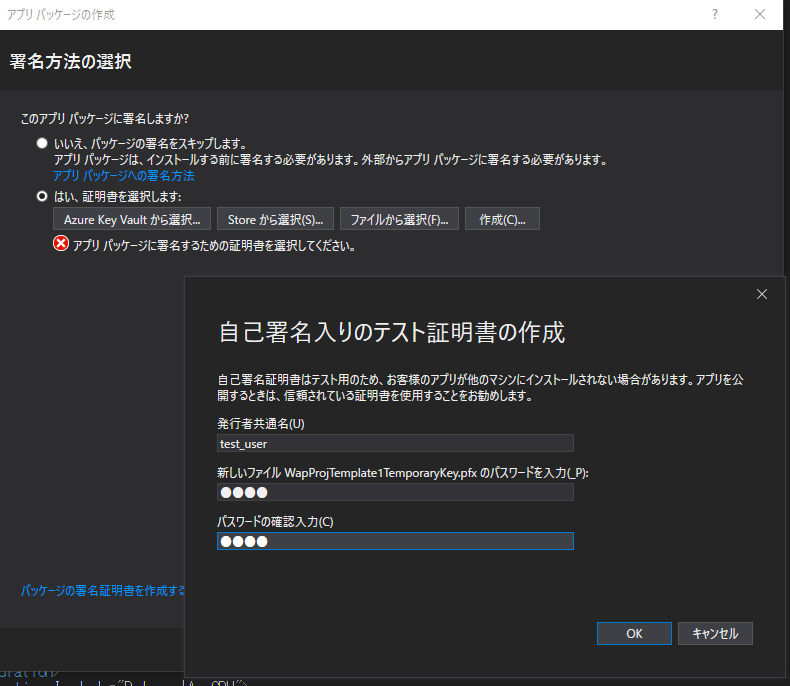790x686 pixels.
Task: Click the heading '署名方法の選択'
Action: coord(71,61)
